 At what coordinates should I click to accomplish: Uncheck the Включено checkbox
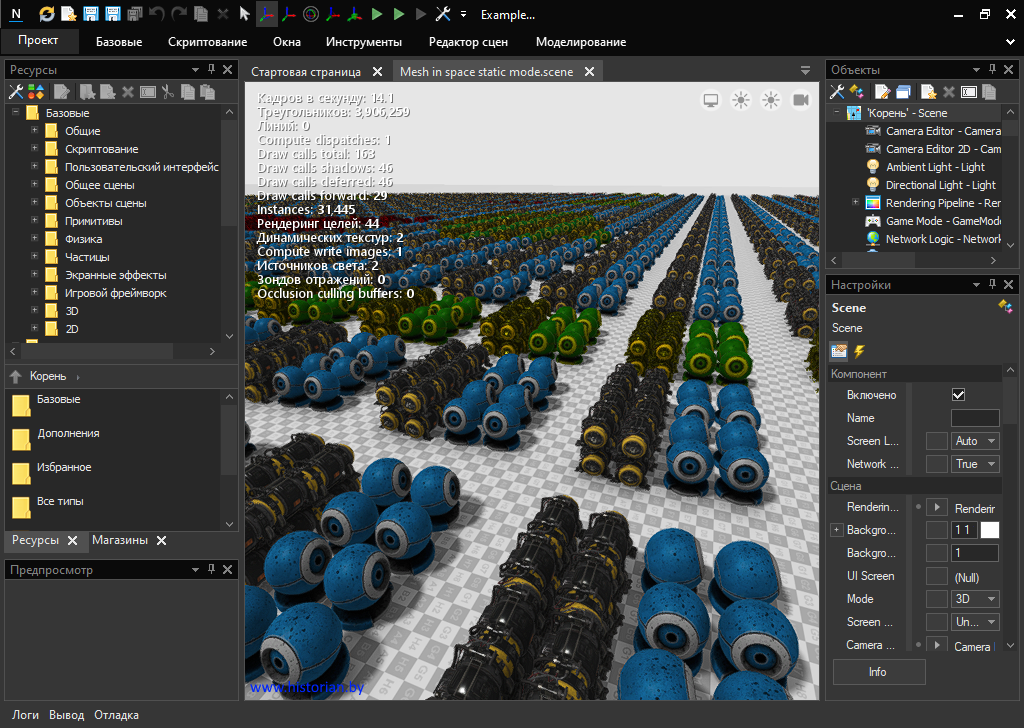(x=958, y=395)
